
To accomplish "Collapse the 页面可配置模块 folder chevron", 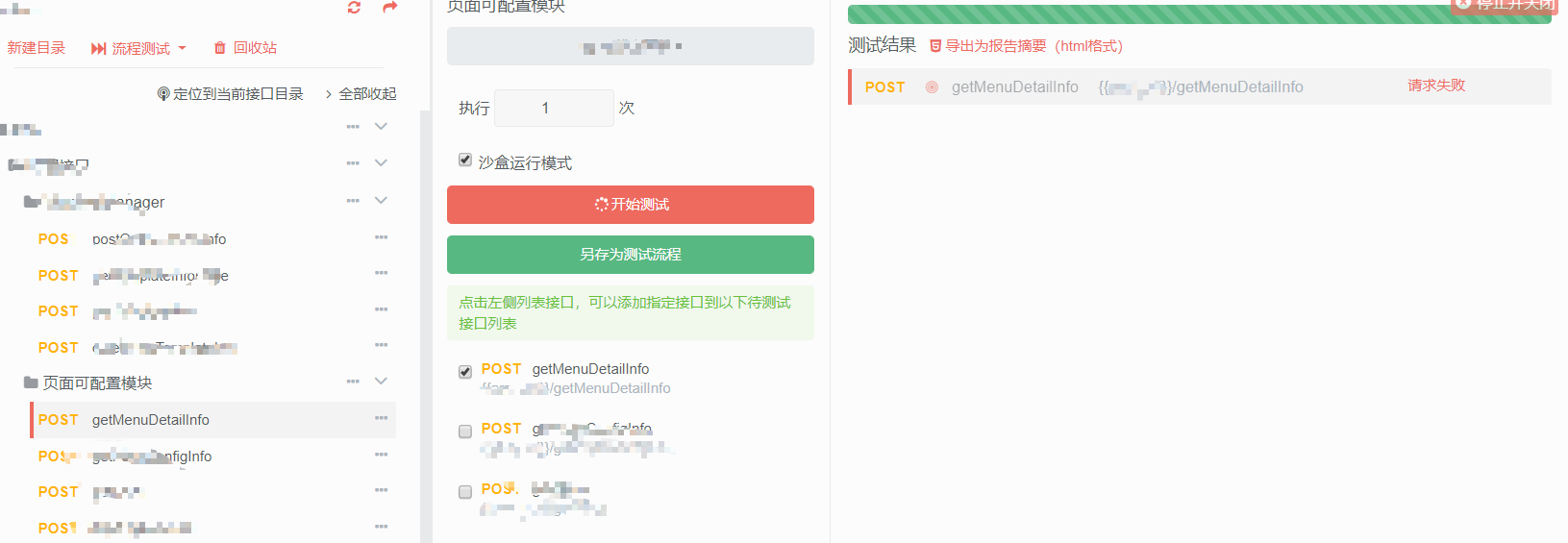I will [x=381, y=382].
